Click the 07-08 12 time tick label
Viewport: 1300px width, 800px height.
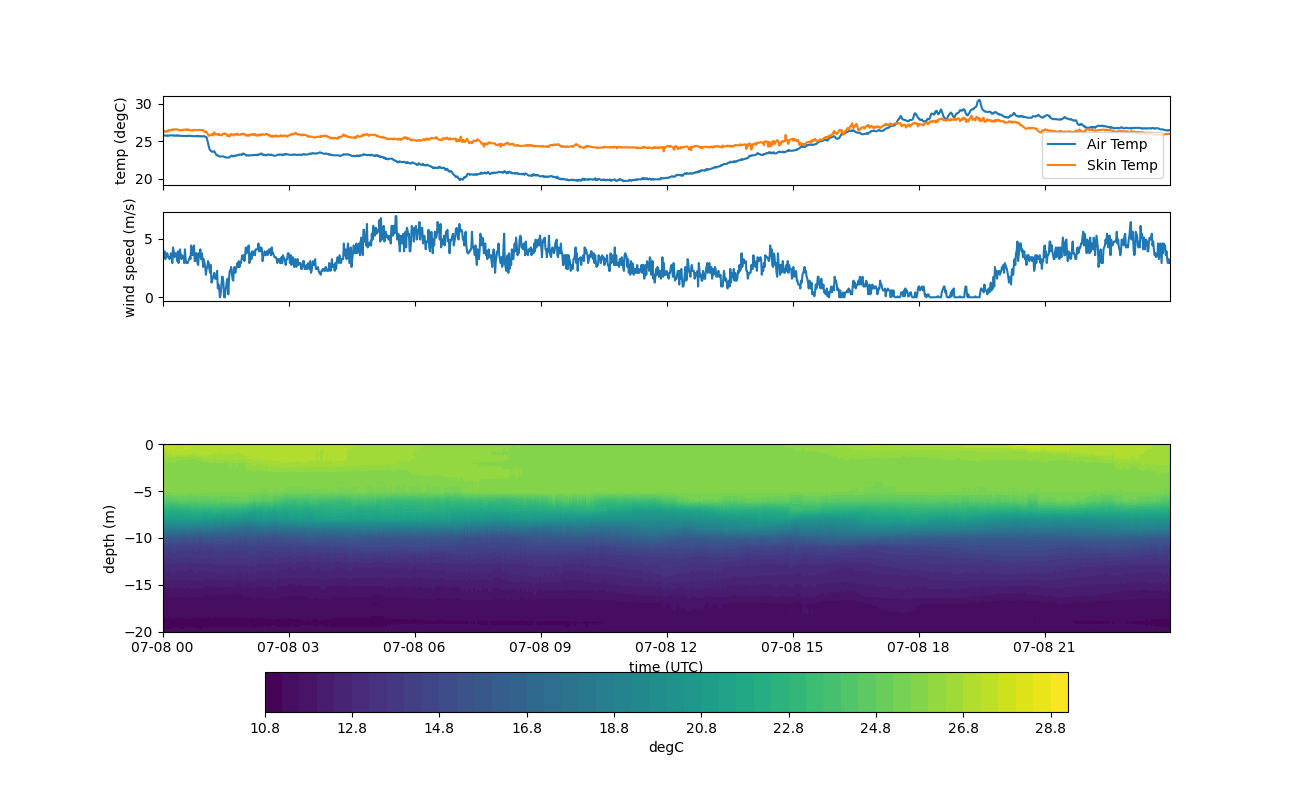coord(666,648)
